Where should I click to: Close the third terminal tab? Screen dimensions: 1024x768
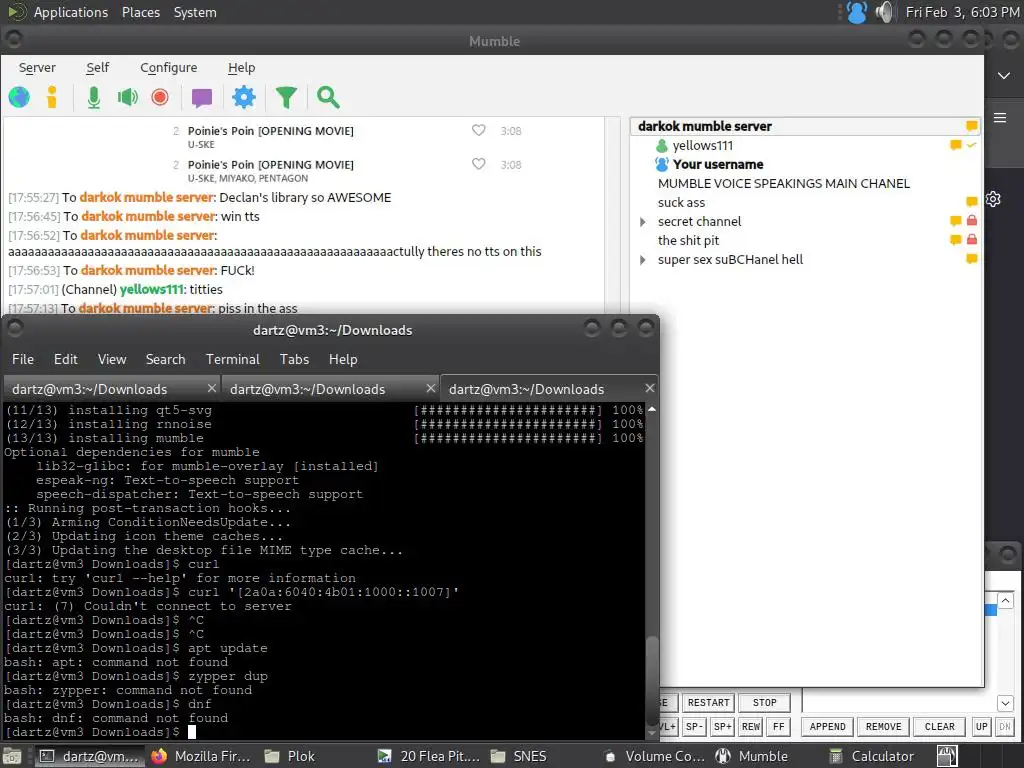[649, 388]
